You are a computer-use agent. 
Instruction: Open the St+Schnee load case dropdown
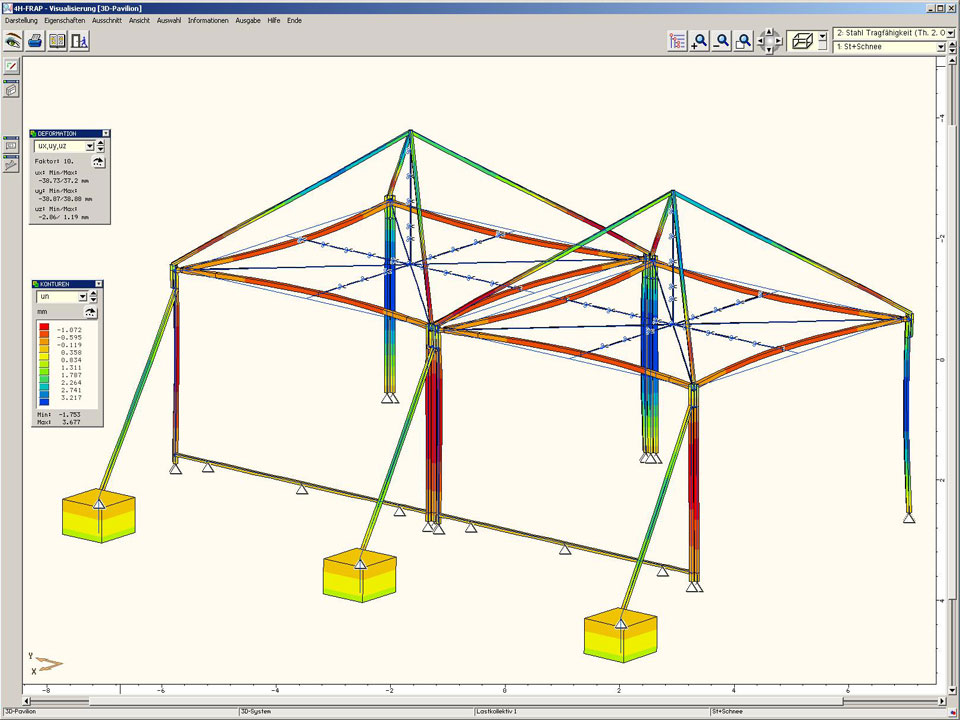click(941, 47)
